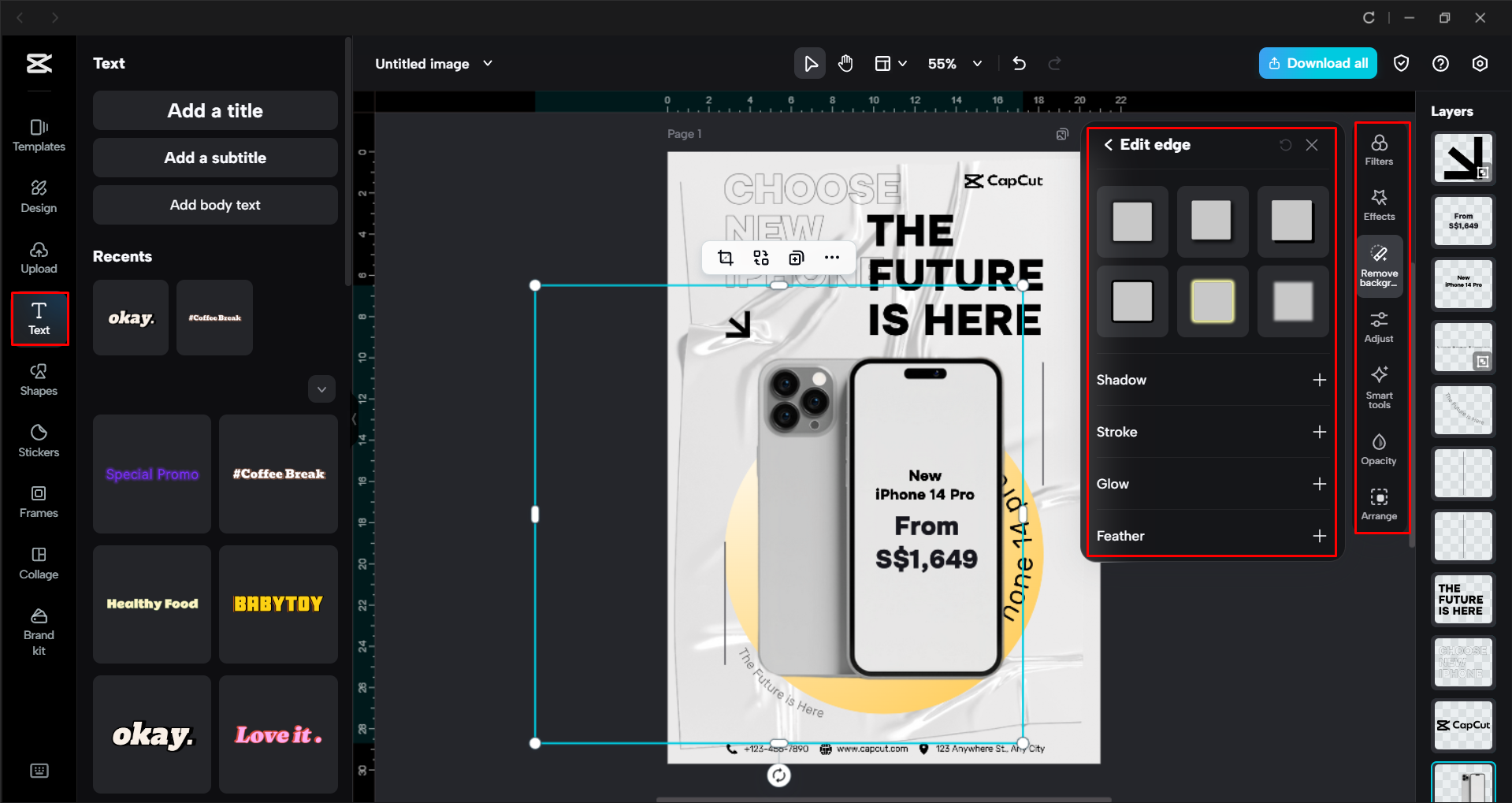Click the Add a title button
The height and width of the screenshot is (803, 1512).
[214, 110]
